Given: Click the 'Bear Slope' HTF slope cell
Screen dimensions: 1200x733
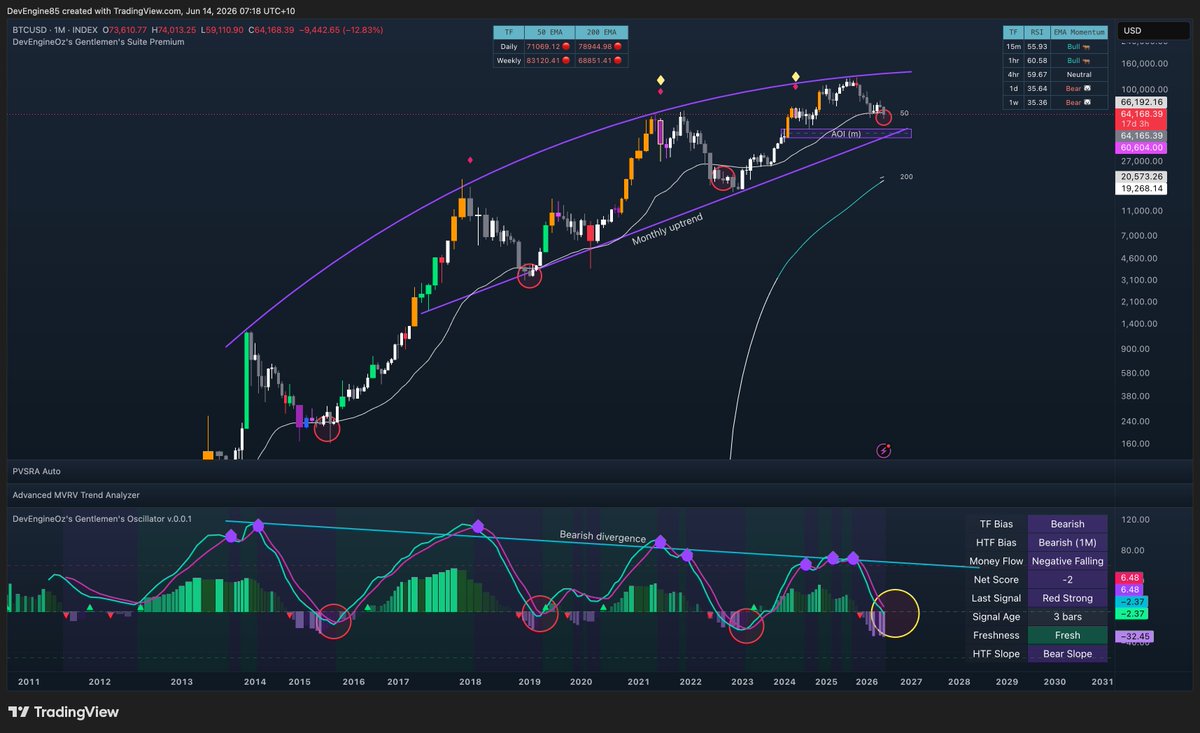Looking at the screenshot, I should (1067, 654).
